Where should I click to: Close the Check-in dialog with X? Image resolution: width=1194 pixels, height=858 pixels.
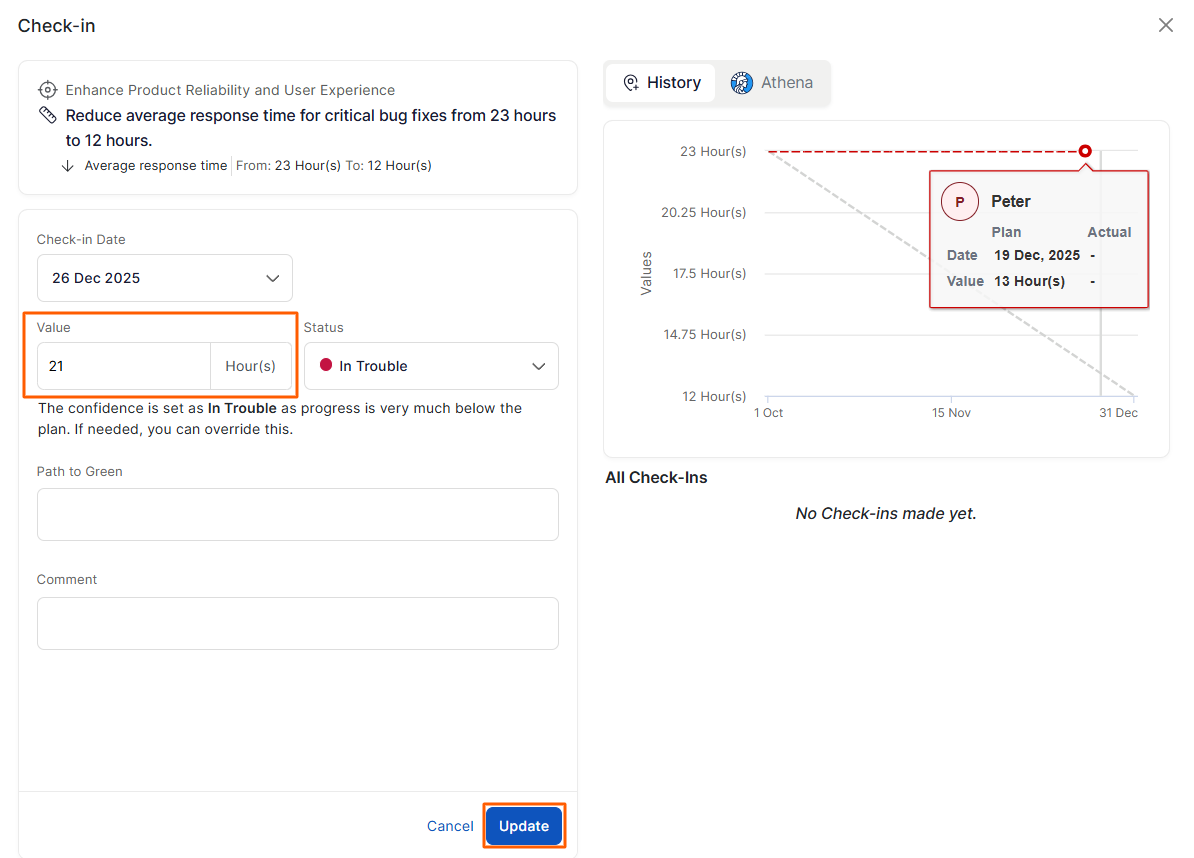(x=1165, y=25)
